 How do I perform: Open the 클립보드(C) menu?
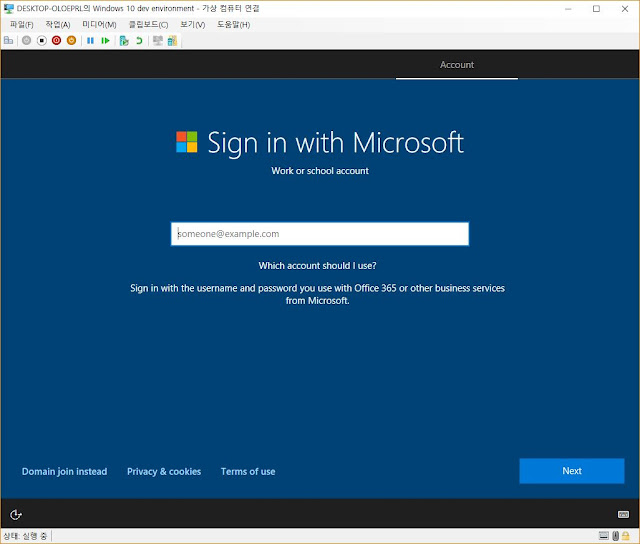tap(148, 24)
